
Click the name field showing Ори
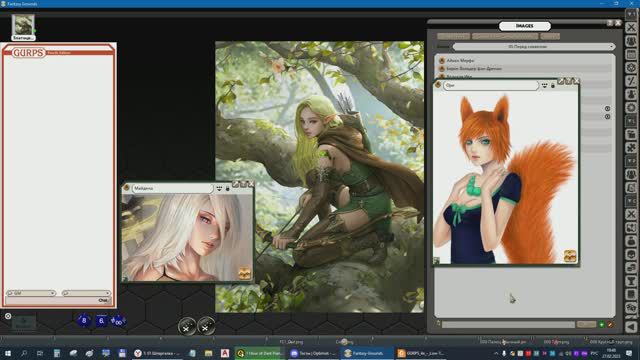[x=491, y=85]
